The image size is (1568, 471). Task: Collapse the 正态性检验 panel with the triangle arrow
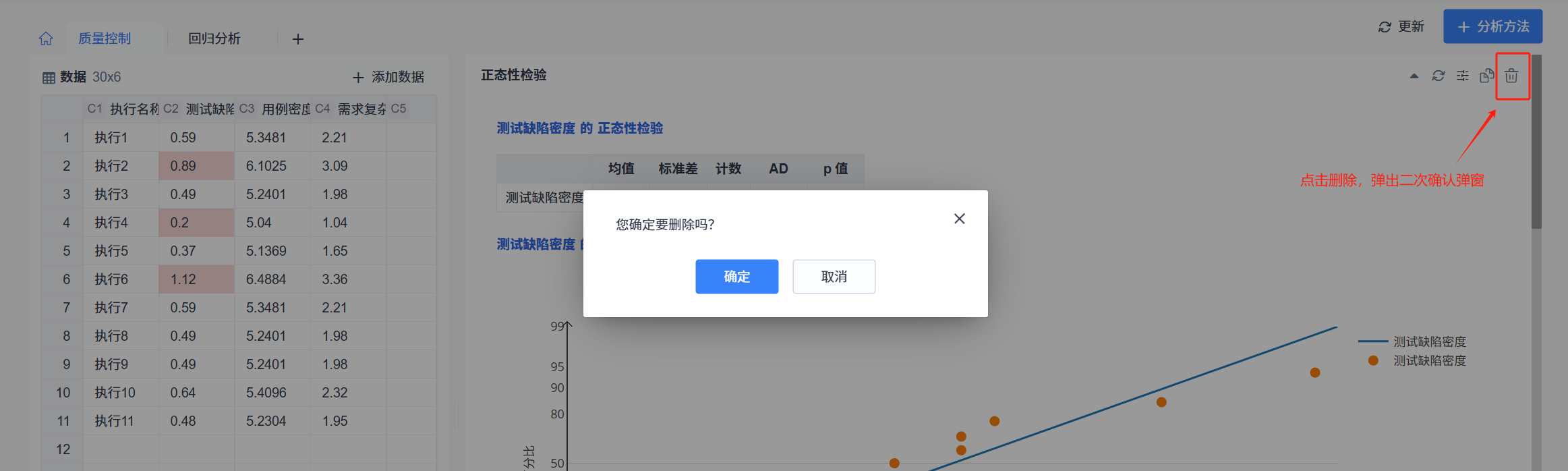[1414, 76]
